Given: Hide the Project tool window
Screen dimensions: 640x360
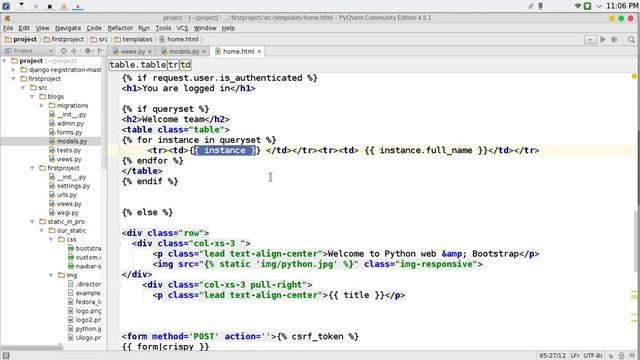Looking at the screenshot, I should tap(100, 51).
